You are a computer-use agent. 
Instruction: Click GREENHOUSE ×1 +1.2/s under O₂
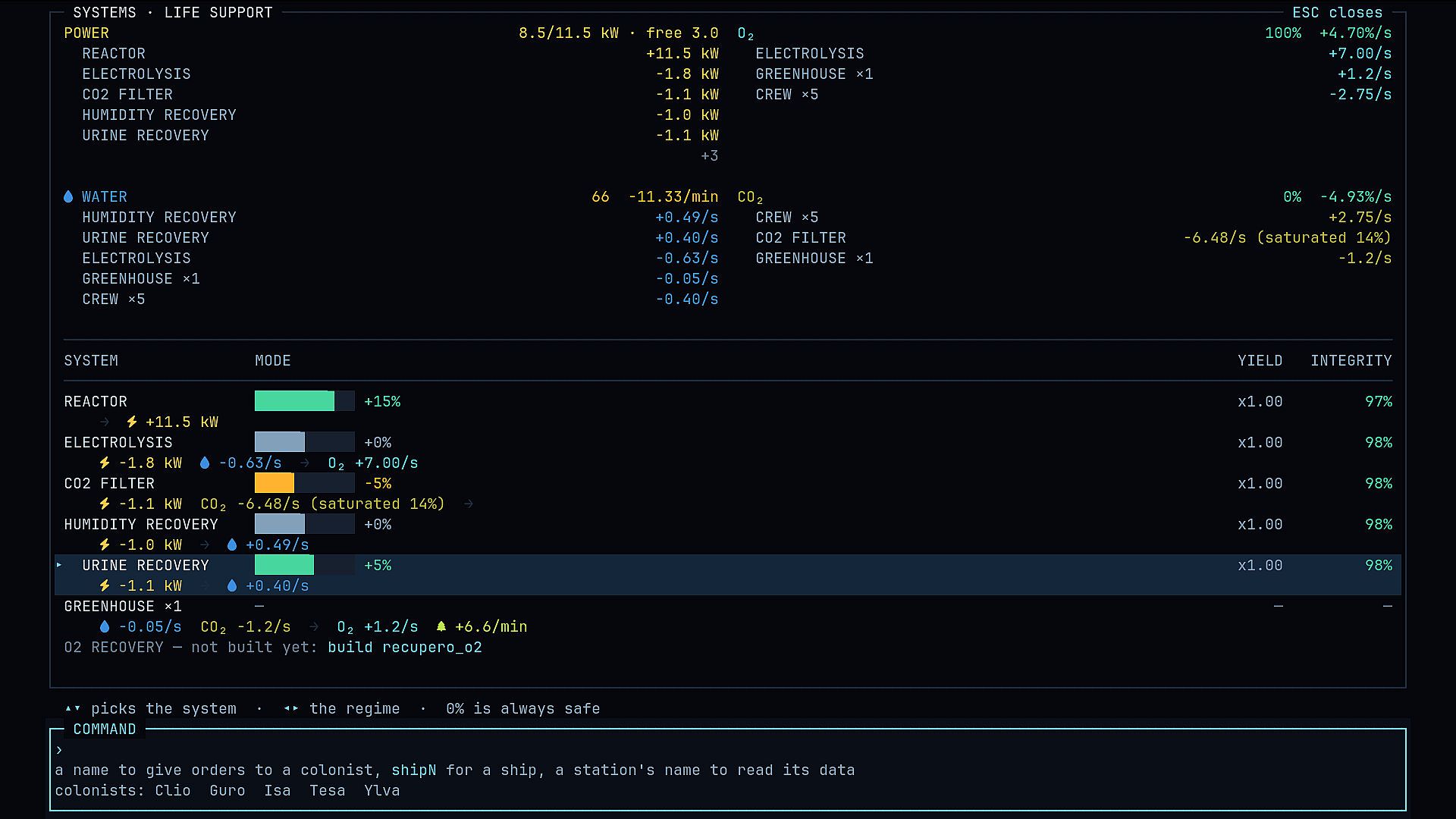click(x=1074, y=74)
